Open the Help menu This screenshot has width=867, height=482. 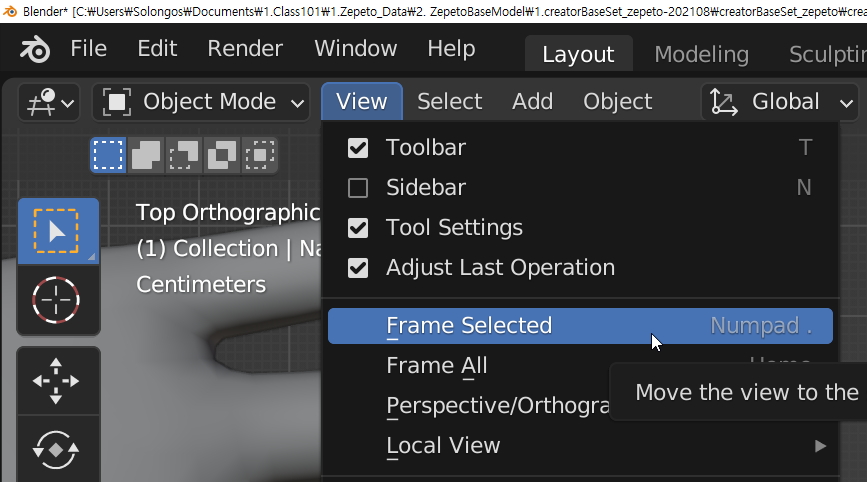pyautogui.click(x=451, y=49)
